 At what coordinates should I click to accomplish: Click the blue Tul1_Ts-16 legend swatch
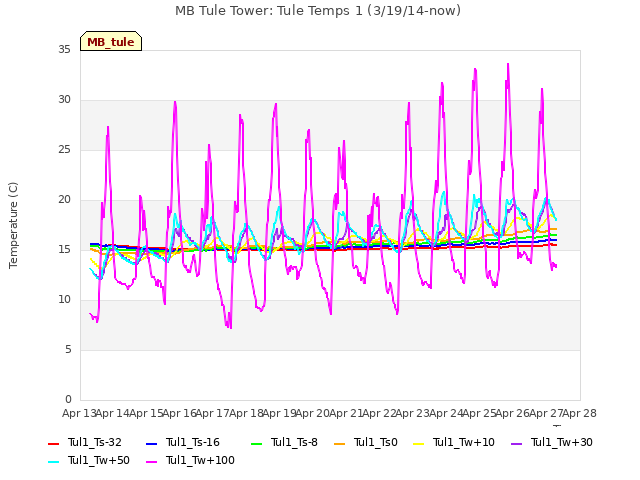tap(151, 444)
